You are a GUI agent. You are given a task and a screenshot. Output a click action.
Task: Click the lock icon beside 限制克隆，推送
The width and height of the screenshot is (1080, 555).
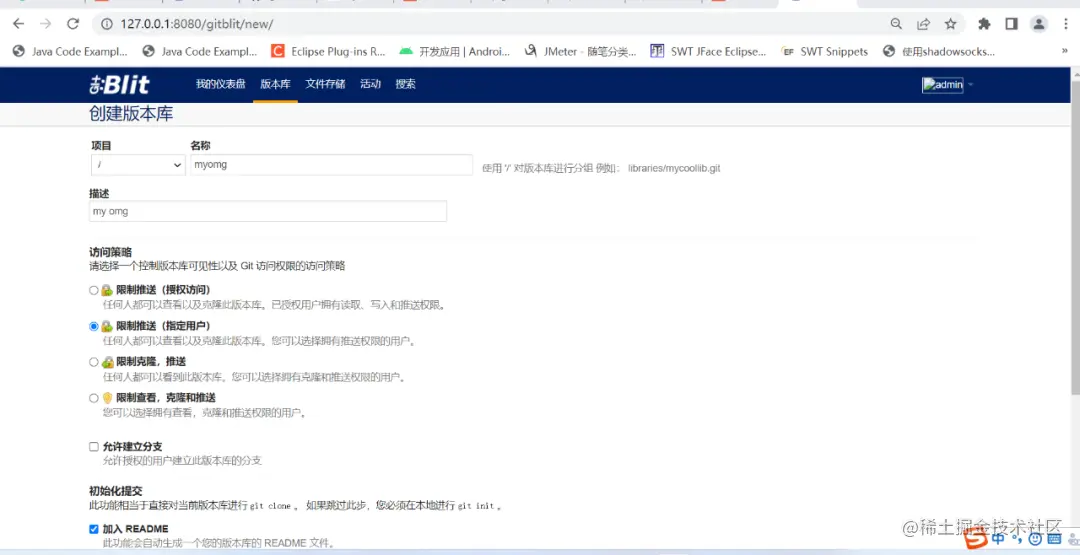107,362
